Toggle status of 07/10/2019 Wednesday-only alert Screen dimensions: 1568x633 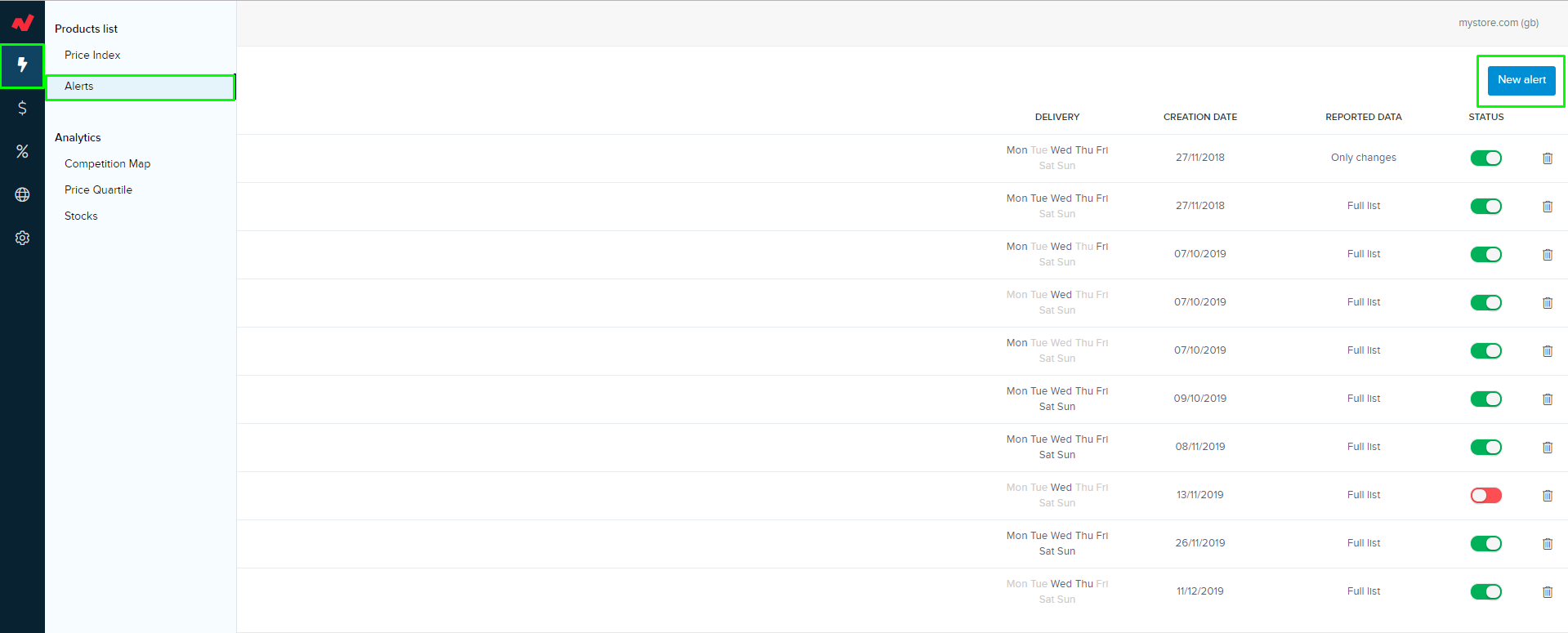tap(1486, 303)
